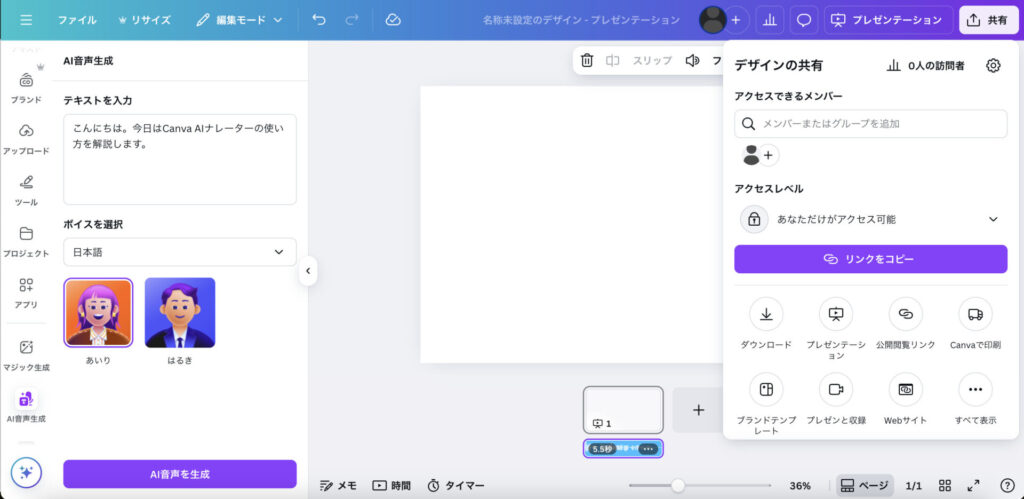This screenshot has width=1024, height=499.
Task: Select the はるき voice avatar
Action: click(180, 312)
